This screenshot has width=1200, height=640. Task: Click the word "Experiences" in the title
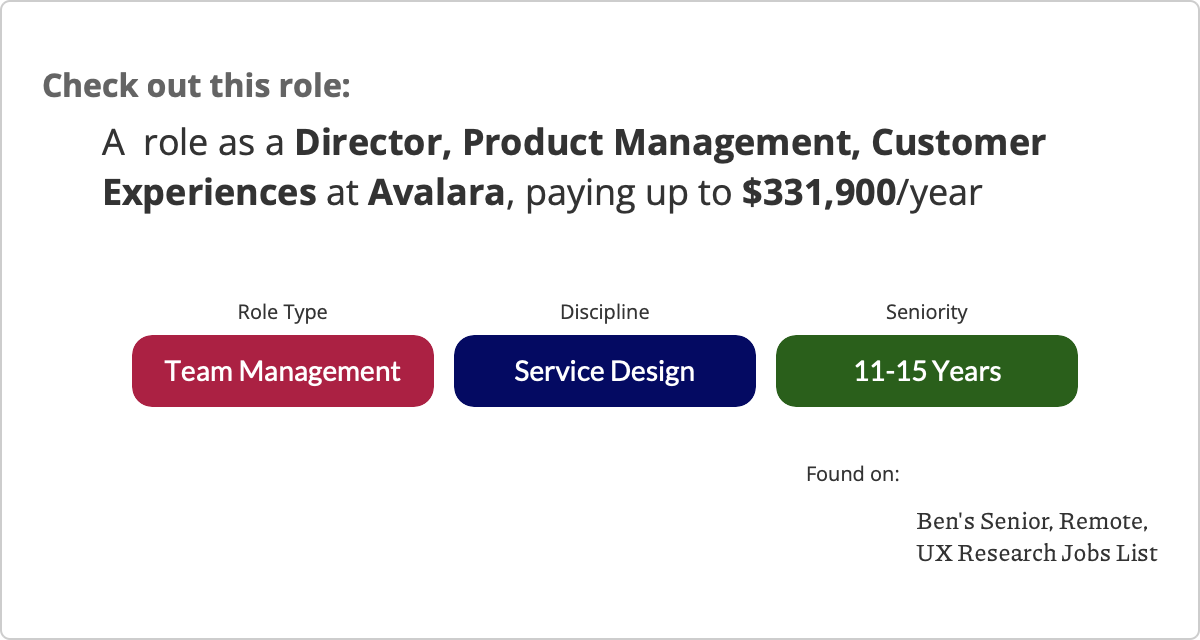[209, 192]
